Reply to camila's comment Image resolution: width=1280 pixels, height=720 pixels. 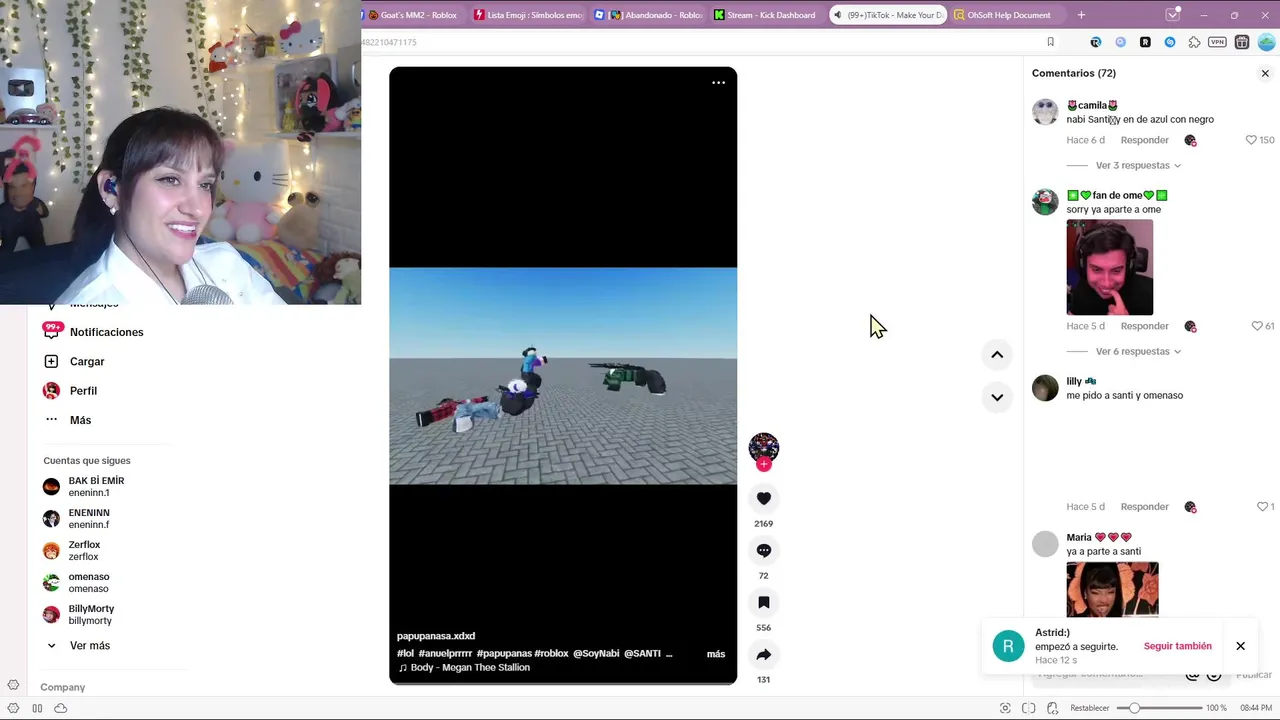pyautogui.click(x=1144, y=140)
